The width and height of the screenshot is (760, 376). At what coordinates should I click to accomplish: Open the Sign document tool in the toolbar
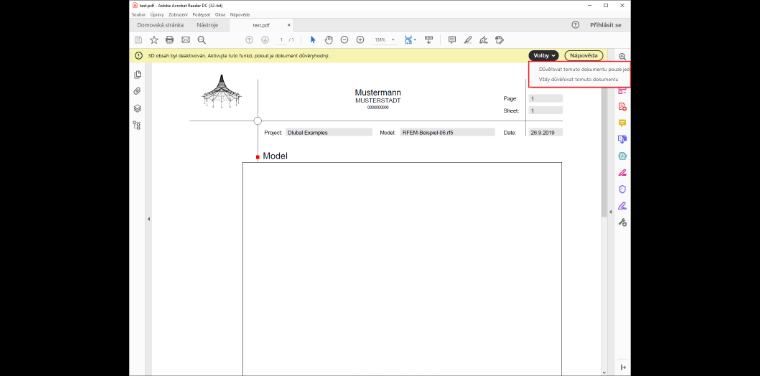pyautogui.click(x=483, y=40)
